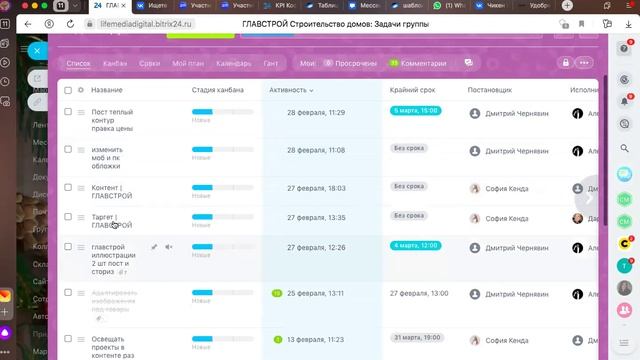Click kanban stage bar of Пост теплый контур
This screenshot has height=360, width=640.
(x=222, y=112)
